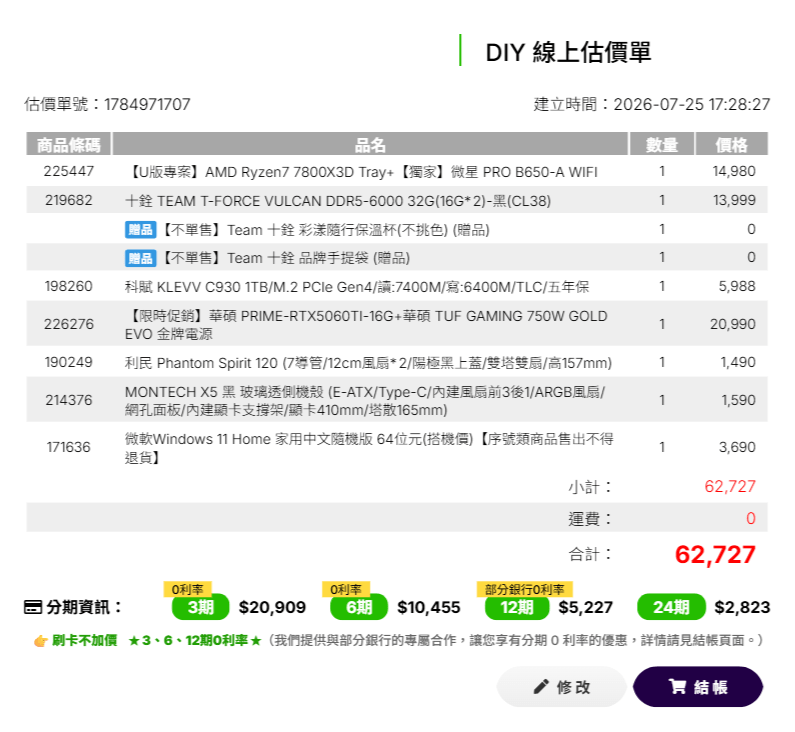This screenshot has height=732, width=795.
Task: Click the pointing hand icon beside 刷卡不加價
Action: 40,641
